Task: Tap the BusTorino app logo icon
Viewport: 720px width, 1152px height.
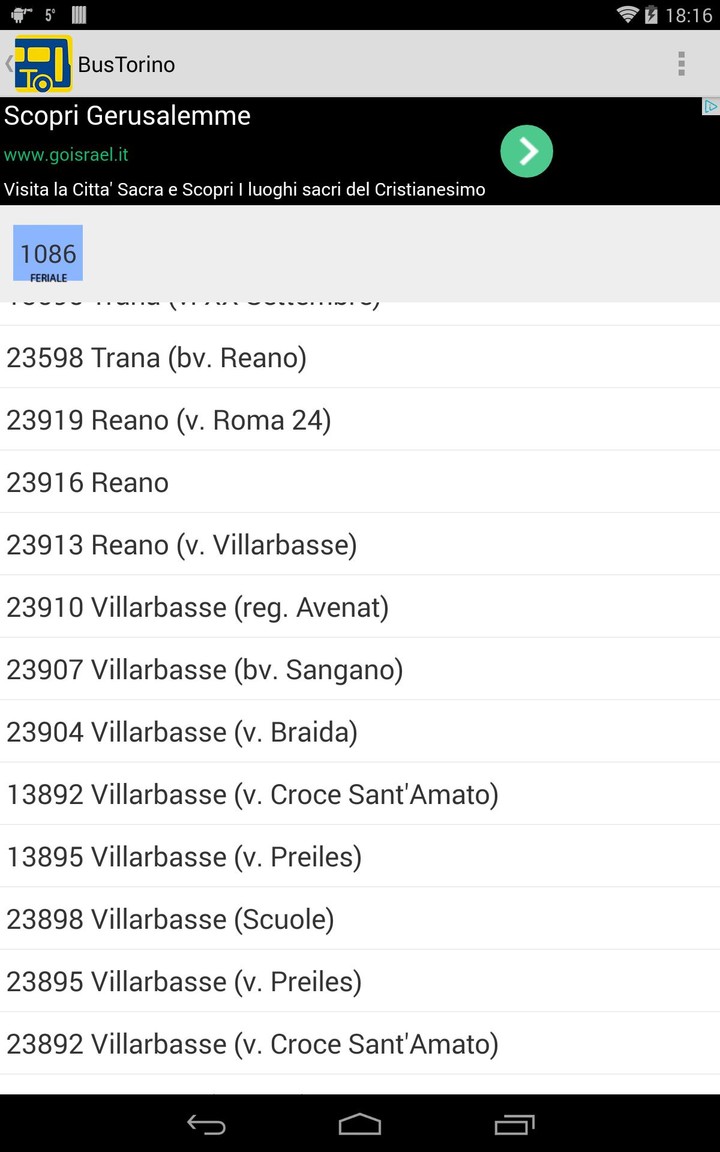Action: pyautogui.click(x=43, y=64)
